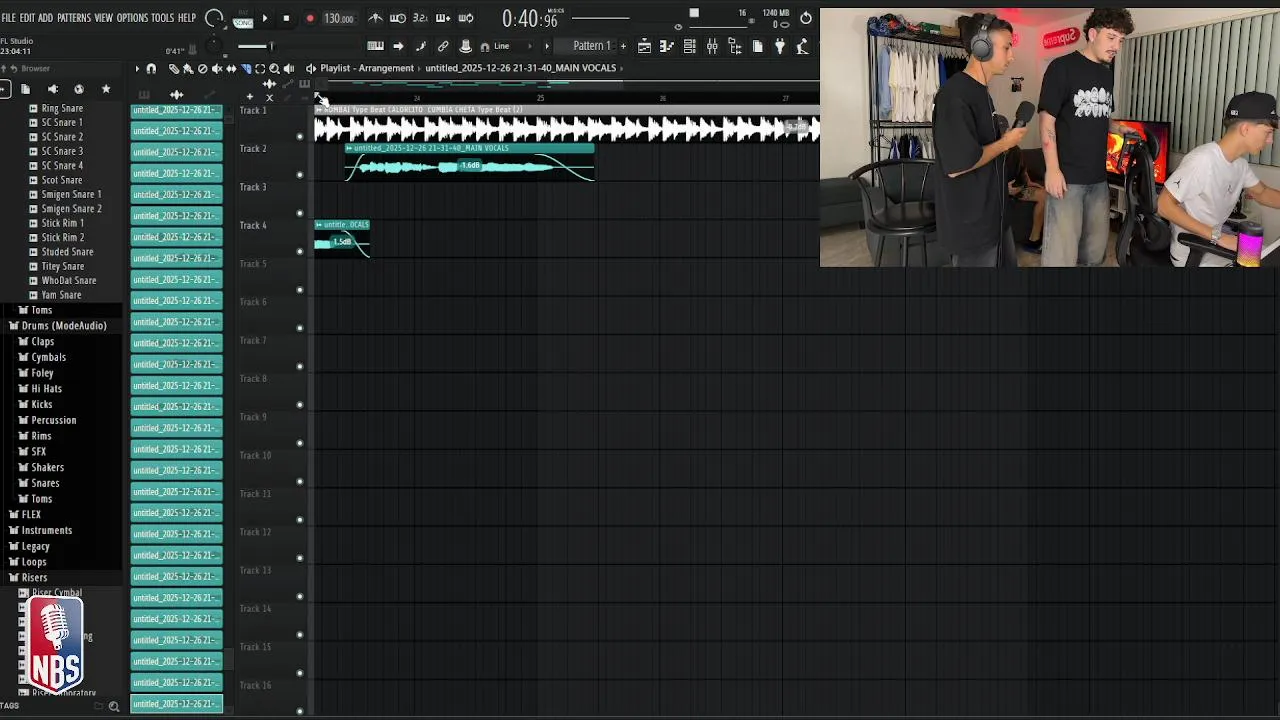The width and height of the screenshot is (1280, 720).
Task: Open the VIEW menu
Action: pos(103,18)
